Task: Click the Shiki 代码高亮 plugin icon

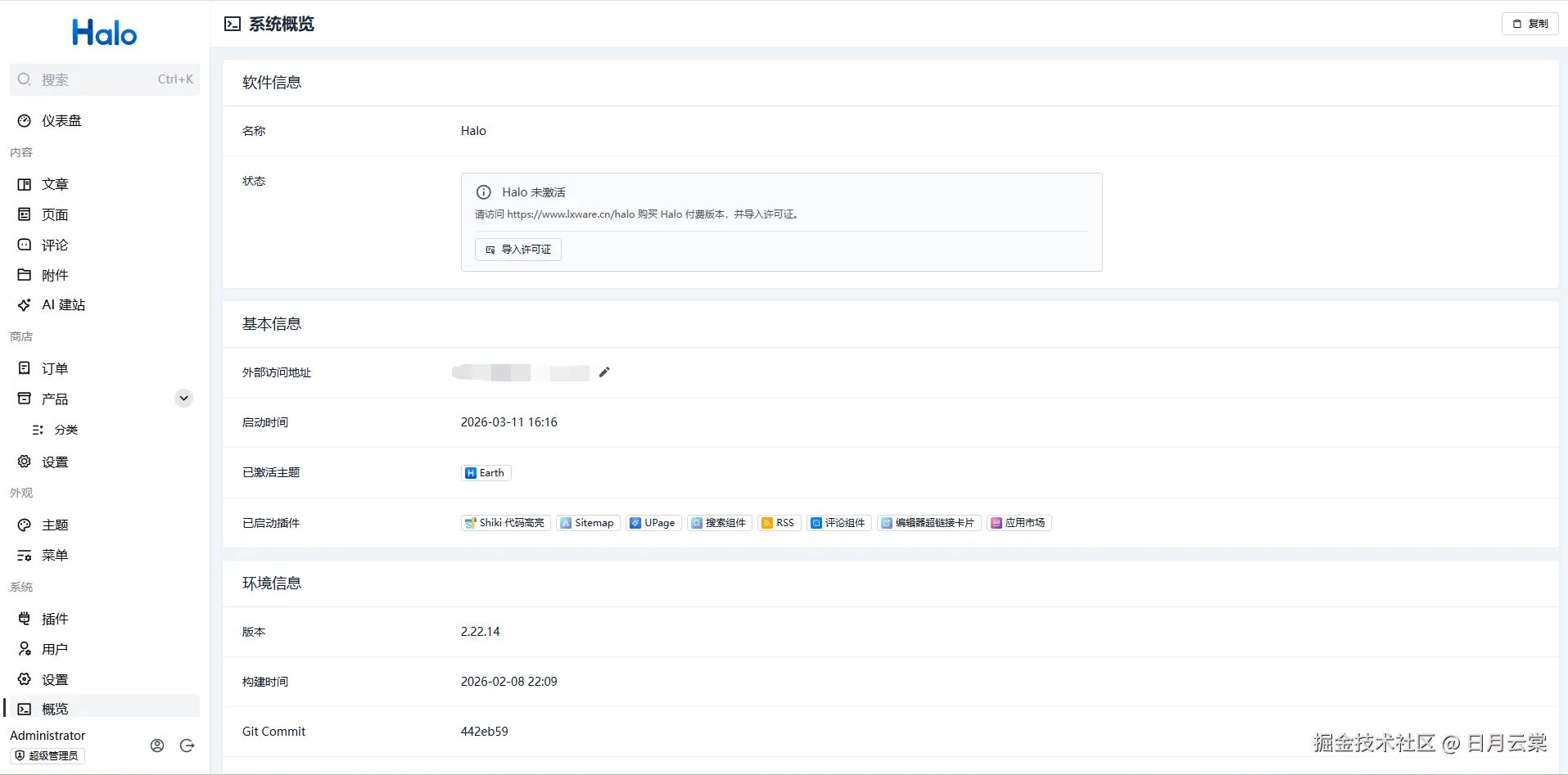Action: (x=470, y=523)
